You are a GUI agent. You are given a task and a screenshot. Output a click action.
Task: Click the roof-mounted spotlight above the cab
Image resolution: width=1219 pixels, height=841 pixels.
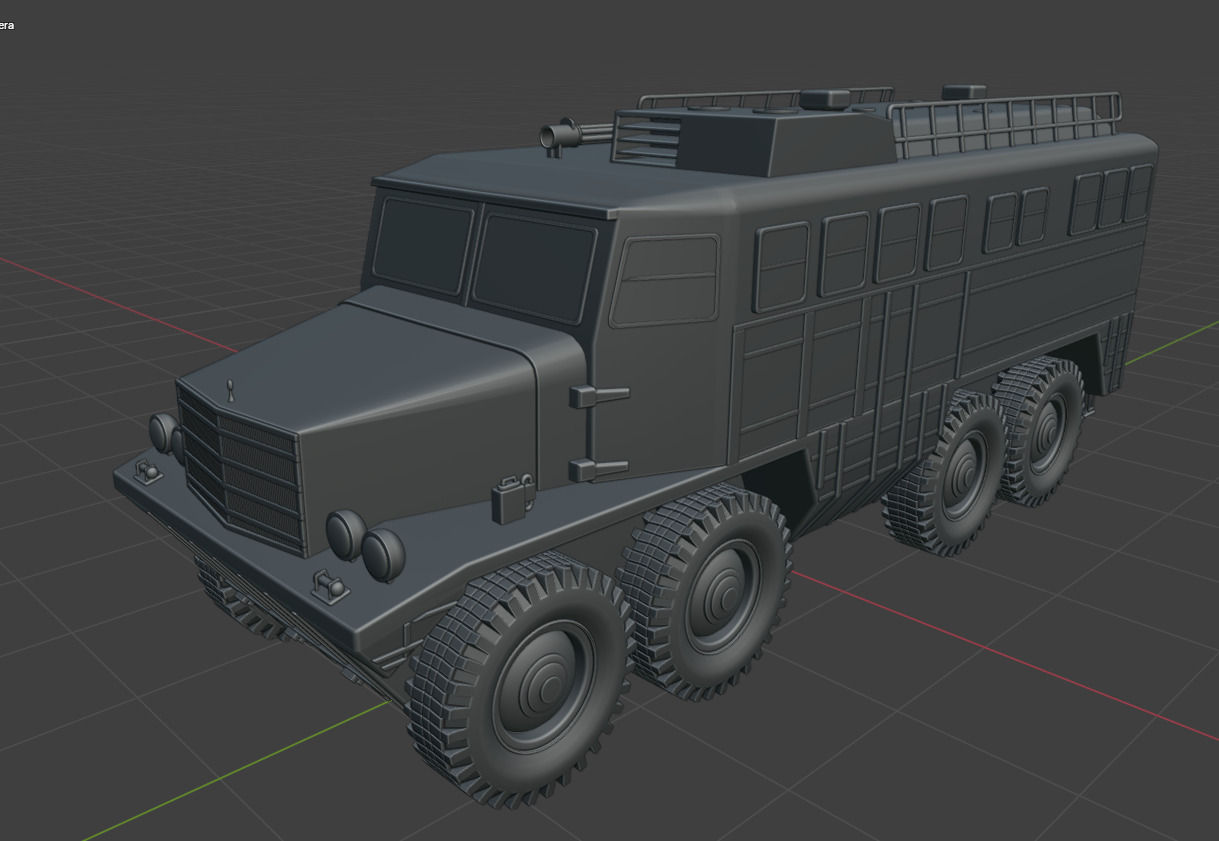pyautogui.click(x=559, y=136)
